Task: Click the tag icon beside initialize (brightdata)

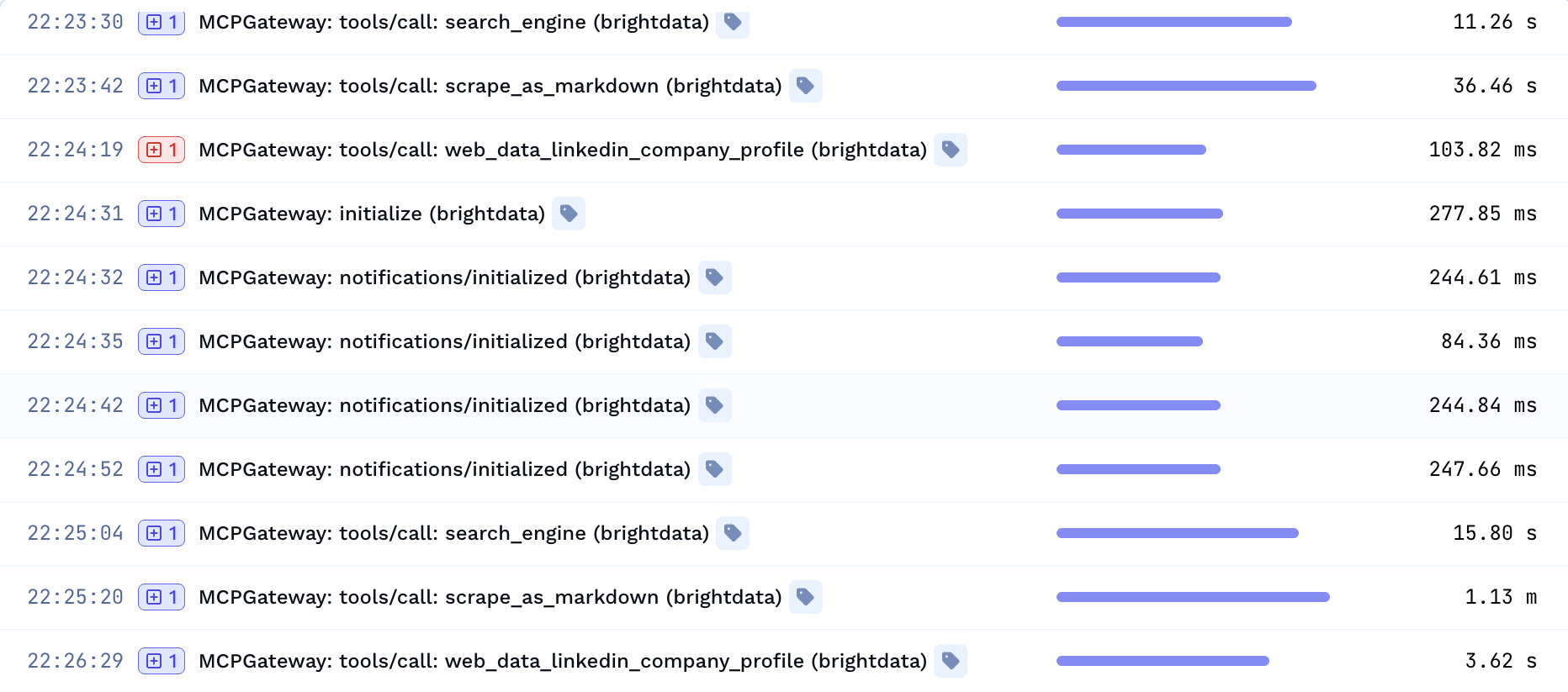Action: click(x=569, y=214)
